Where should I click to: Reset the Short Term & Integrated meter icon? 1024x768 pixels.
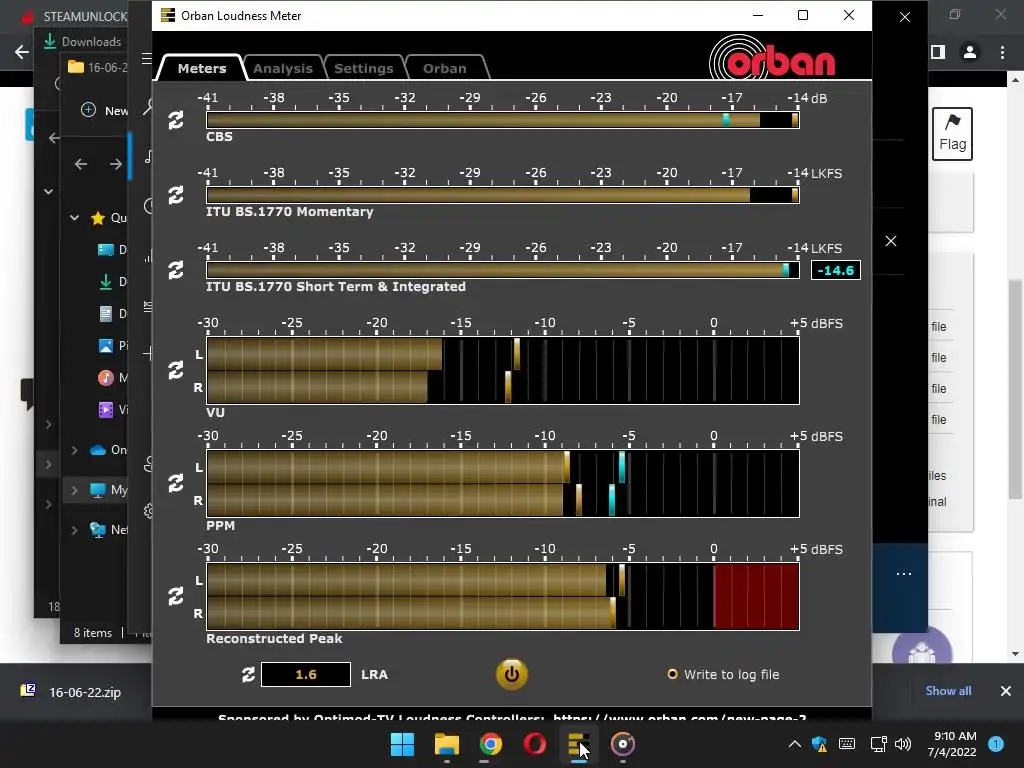coord(176,270)
